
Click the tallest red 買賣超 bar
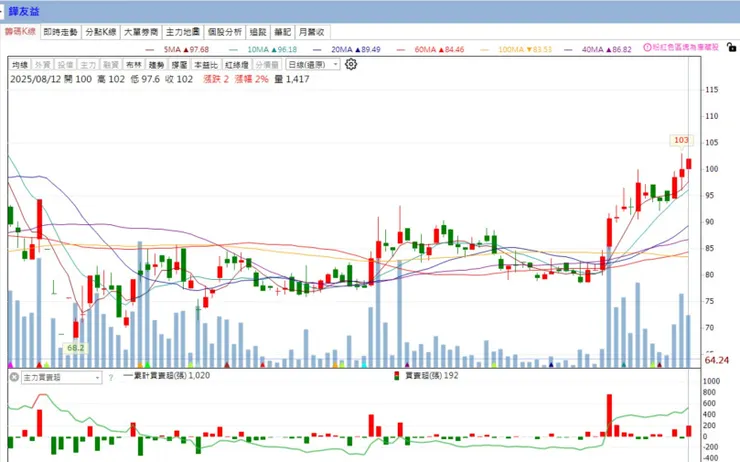tap(609, 415)
